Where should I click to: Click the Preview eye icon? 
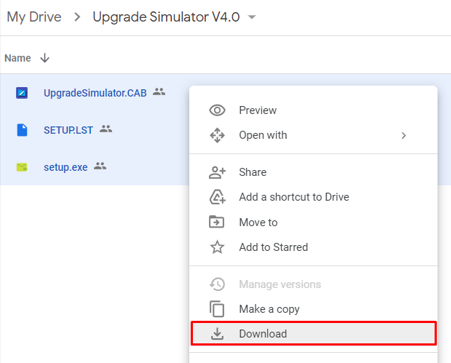(217, 110)
